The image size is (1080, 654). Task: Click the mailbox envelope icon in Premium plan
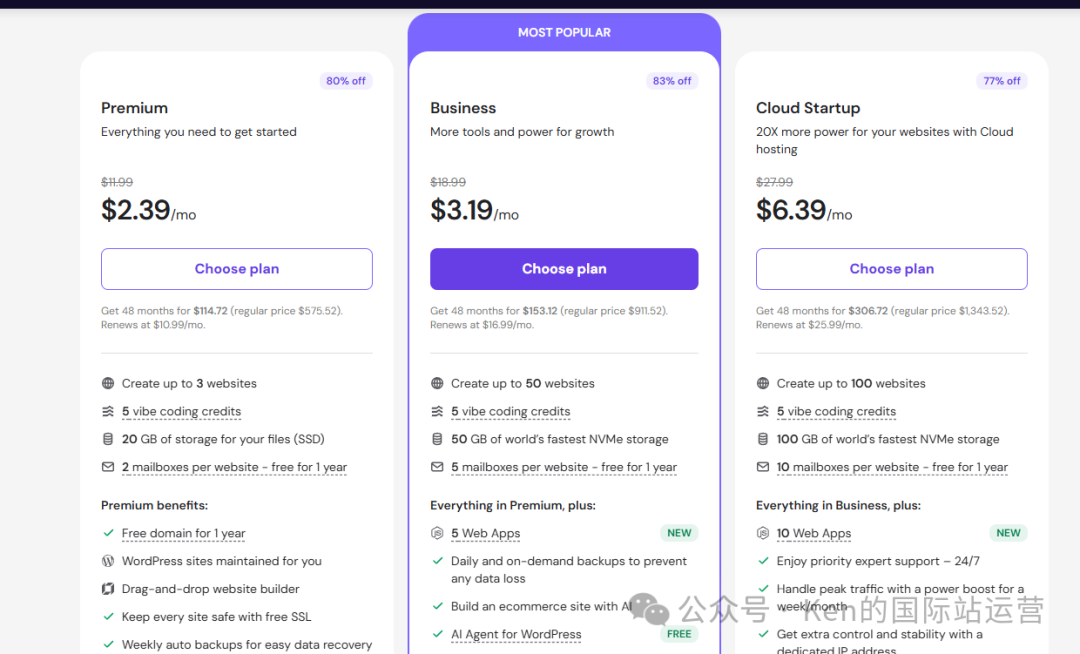(108, 467)
